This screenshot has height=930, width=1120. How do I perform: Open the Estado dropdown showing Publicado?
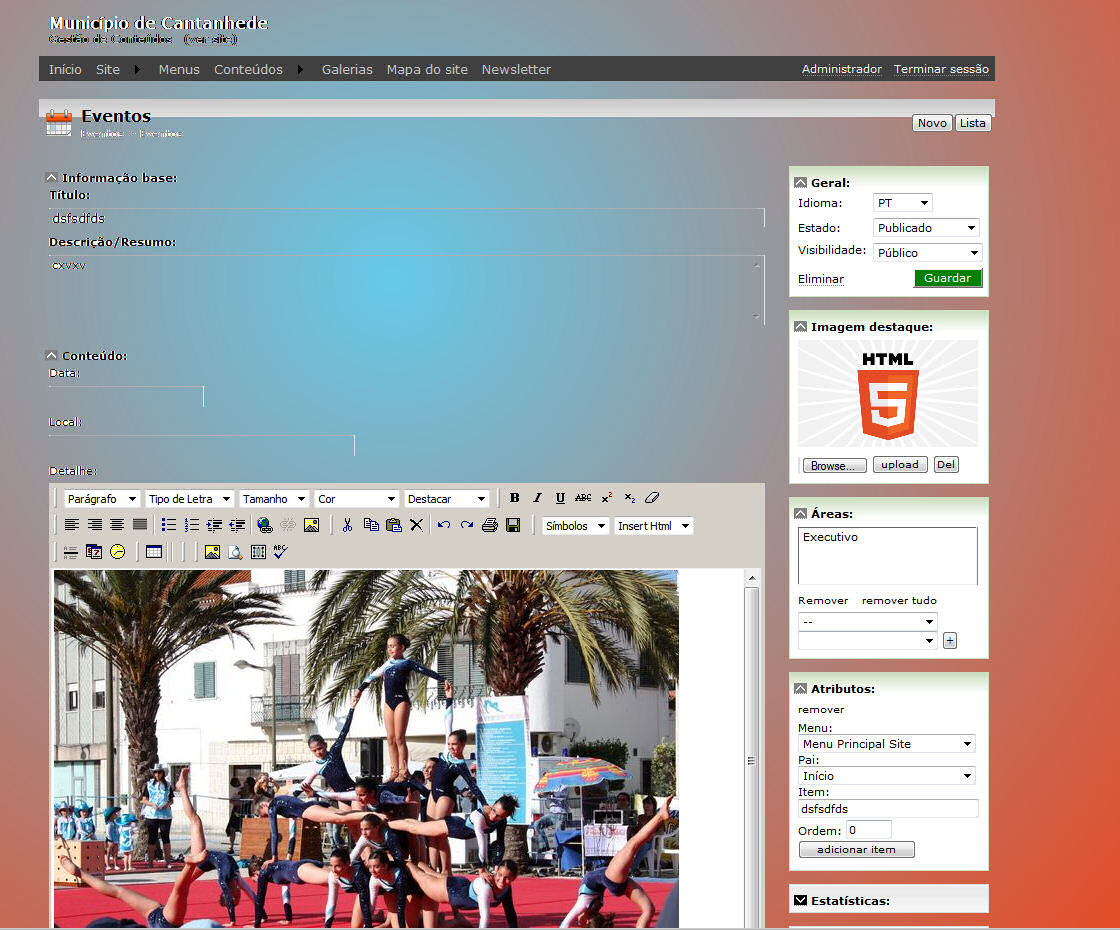click(x=926, y=228)
